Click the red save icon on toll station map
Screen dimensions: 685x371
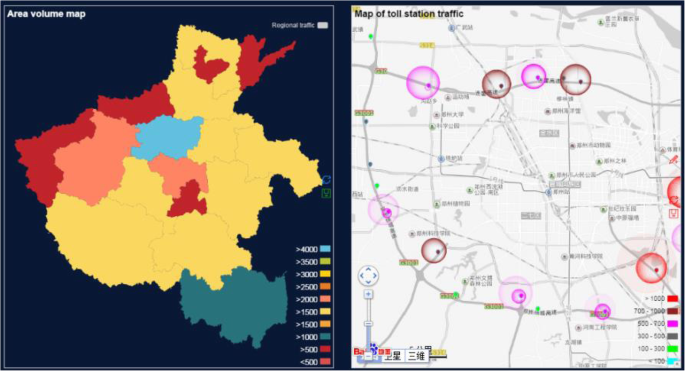(673, 213)
